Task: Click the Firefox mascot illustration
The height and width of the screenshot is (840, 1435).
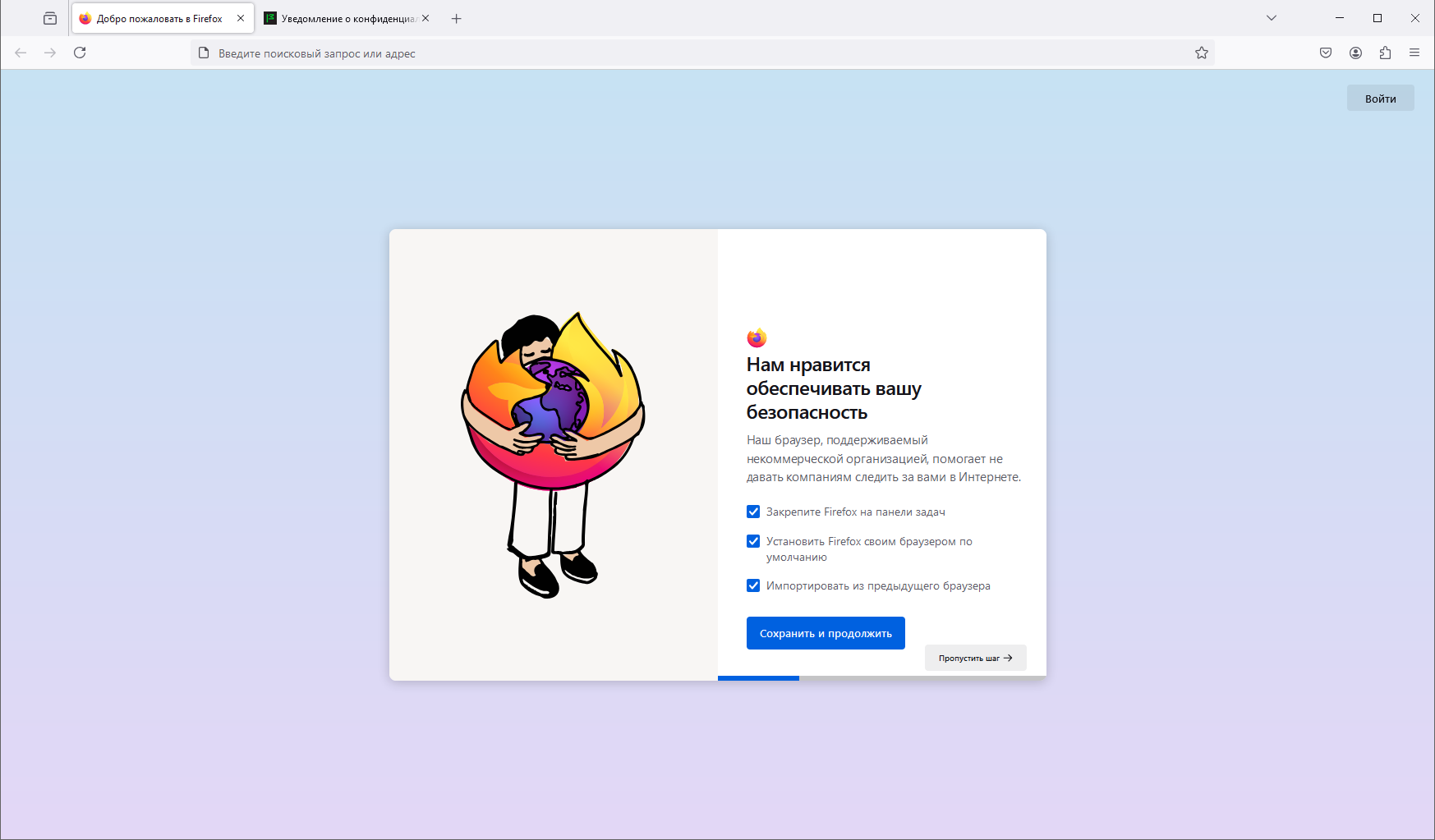Action: pos(553,455)
